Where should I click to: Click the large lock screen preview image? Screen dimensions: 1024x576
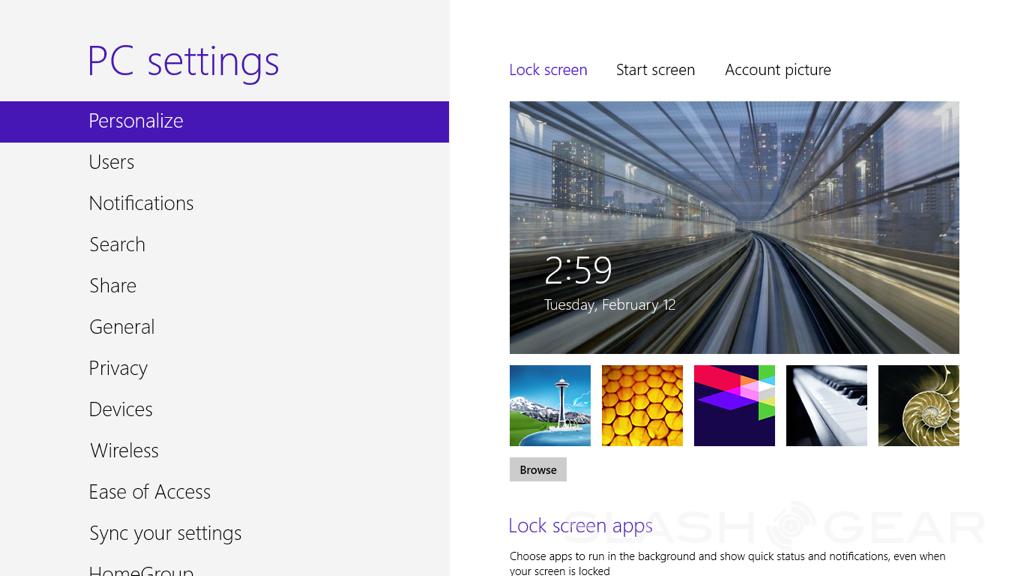734,227
